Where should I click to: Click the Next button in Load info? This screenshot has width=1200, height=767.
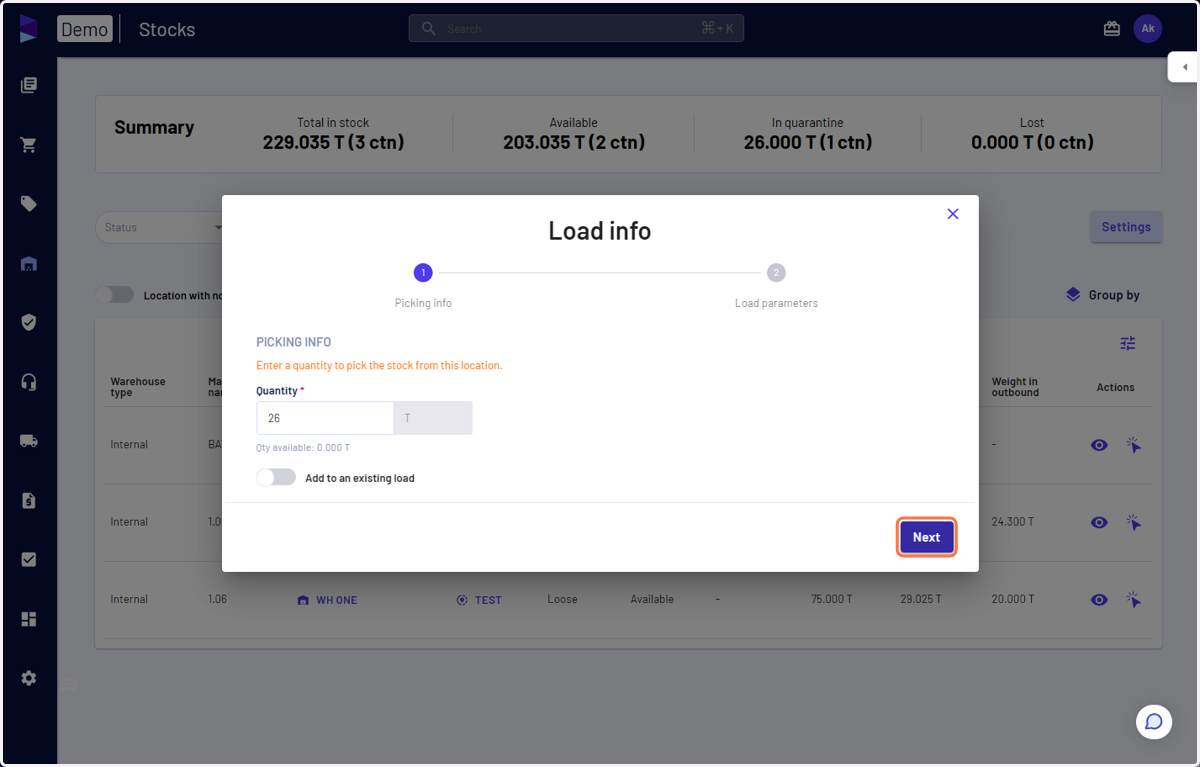coord(926,537)
